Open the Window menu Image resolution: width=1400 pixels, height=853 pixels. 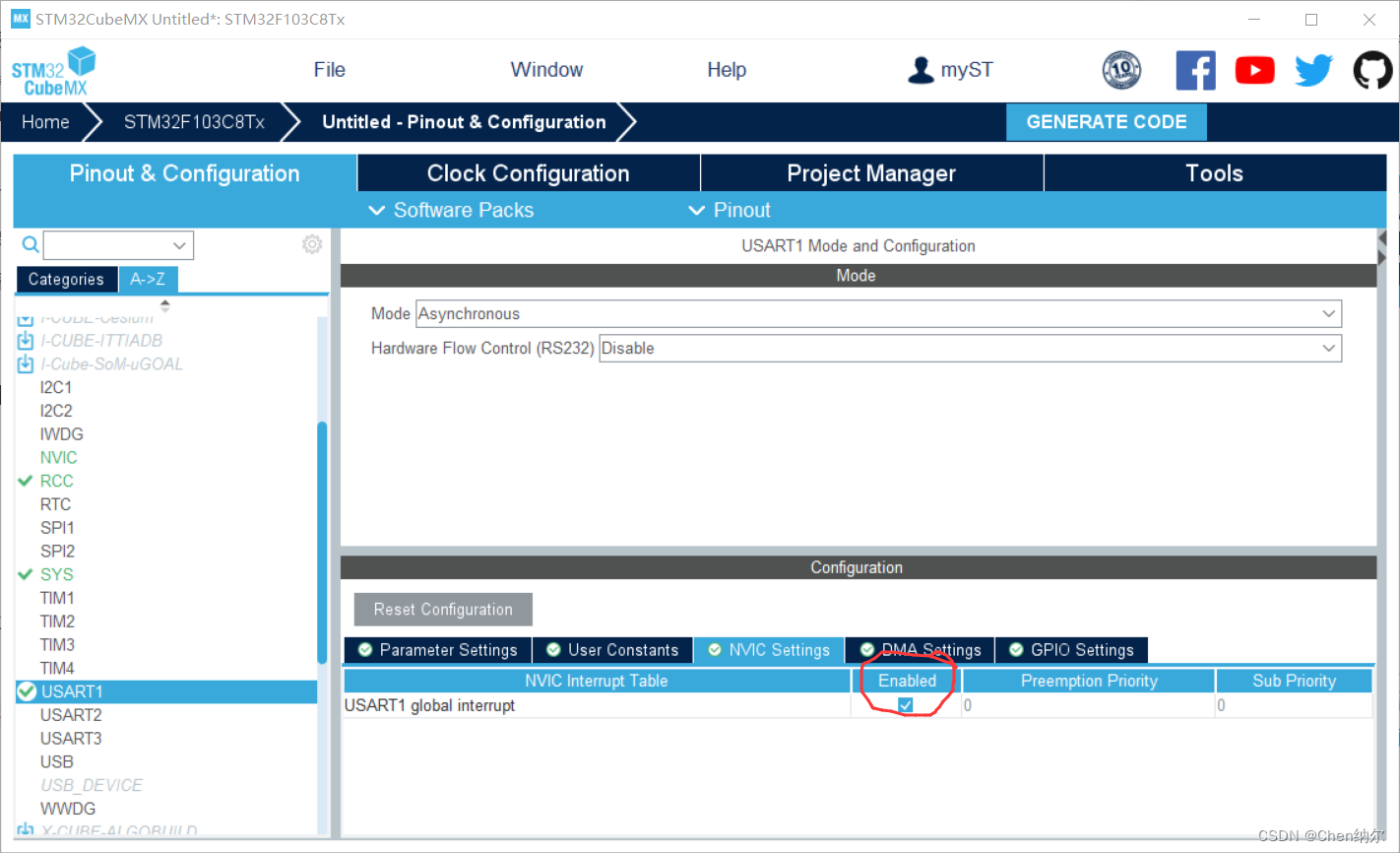(x=546, y=70)
